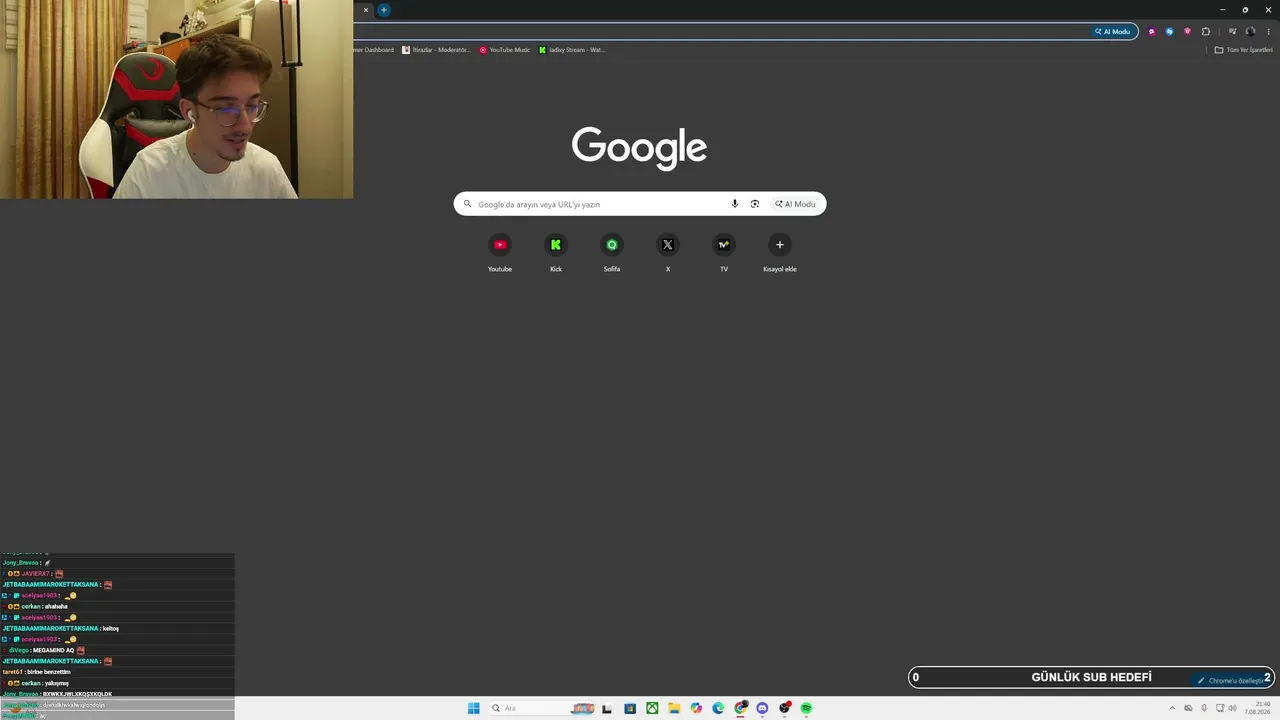The width and height of the screenshot is (1280, 720).
Task: Click the AI Modu chip in the address bar
Action: pos(1112,31)
